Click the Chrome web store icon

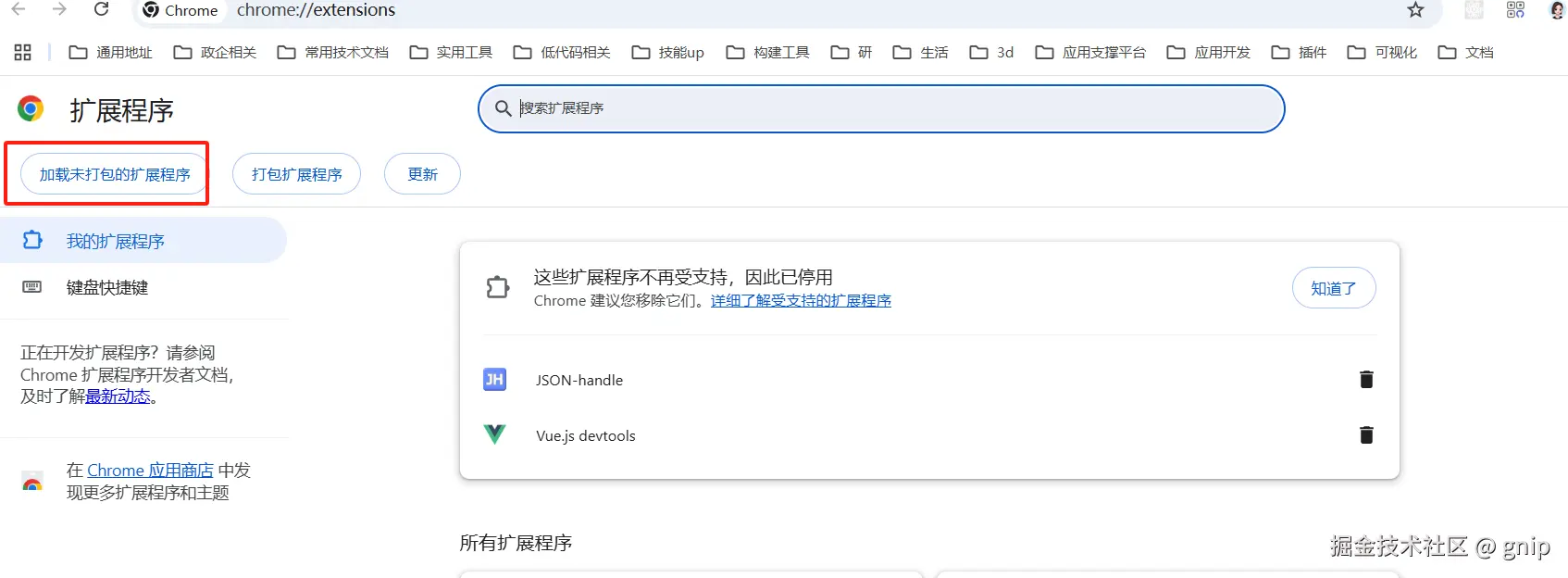[32, 482]
